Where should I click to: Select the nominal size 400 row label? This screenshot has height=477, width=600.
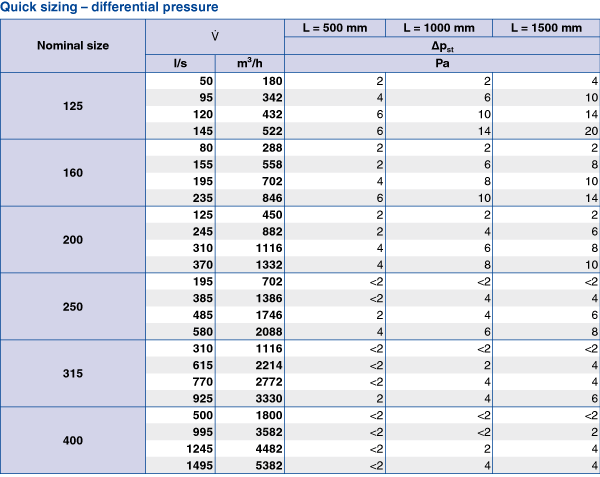pos(73,441)
